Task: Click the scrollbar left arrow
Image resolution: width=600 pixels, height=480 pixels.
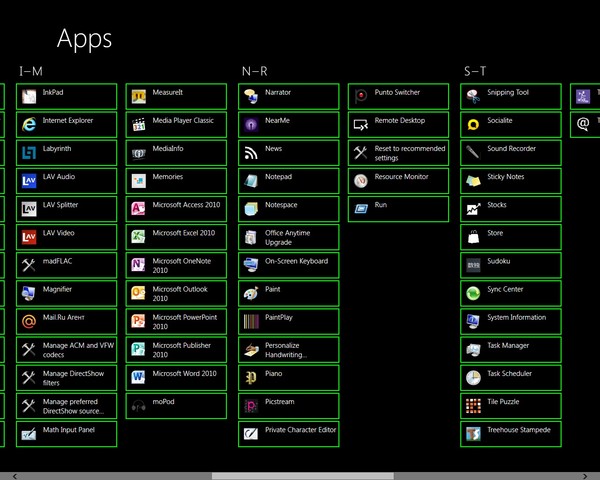Action: coord(15,476)
